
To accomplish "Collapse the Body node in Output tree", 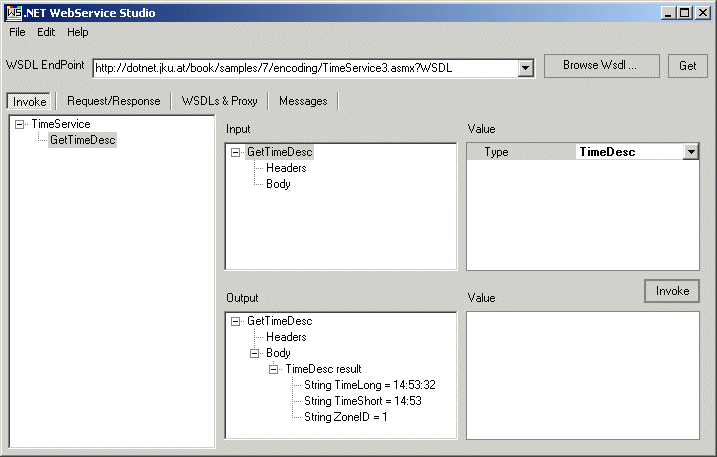I will click(x=255, y=354).
